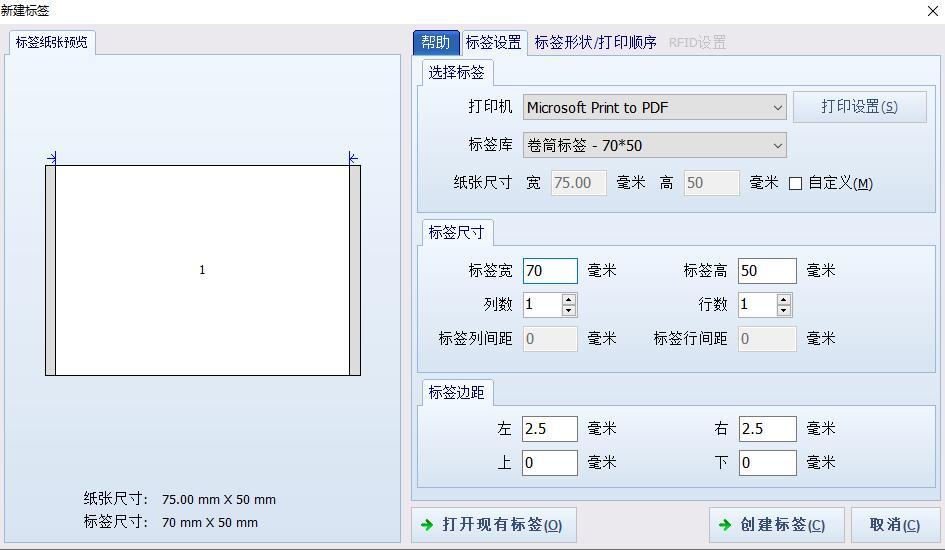This screenshot has height=550, width=945.
Task: Click the green arrow on 打开现有标签
Action: pyautogui.click(x=427, y=525)
